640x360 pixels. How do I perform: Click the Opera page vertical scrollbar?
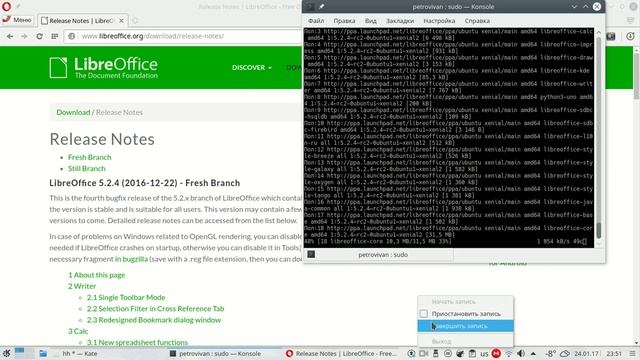637,77
